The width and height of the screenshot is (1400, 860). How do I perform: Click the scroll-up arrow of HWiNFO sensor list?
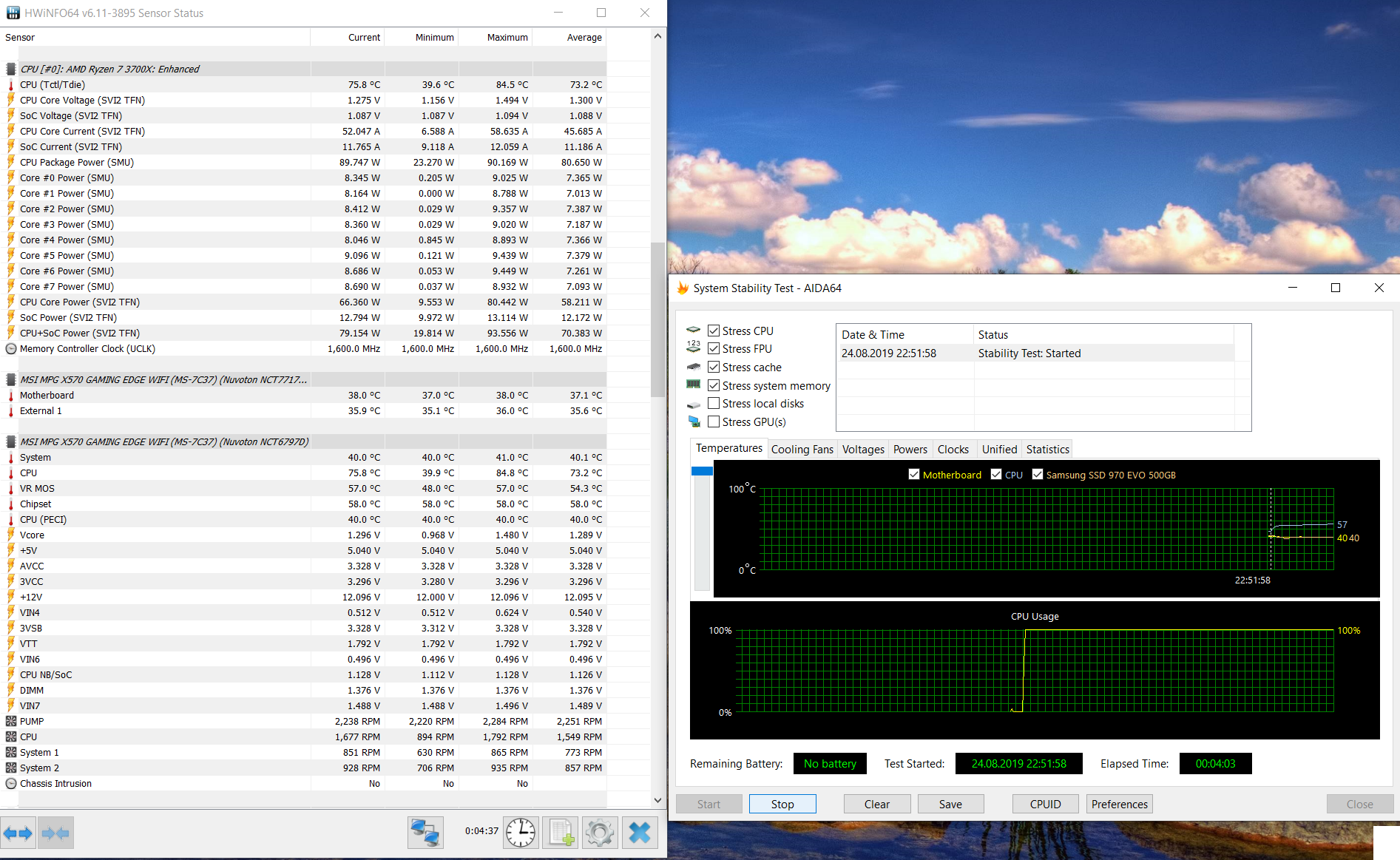[657, 35]
